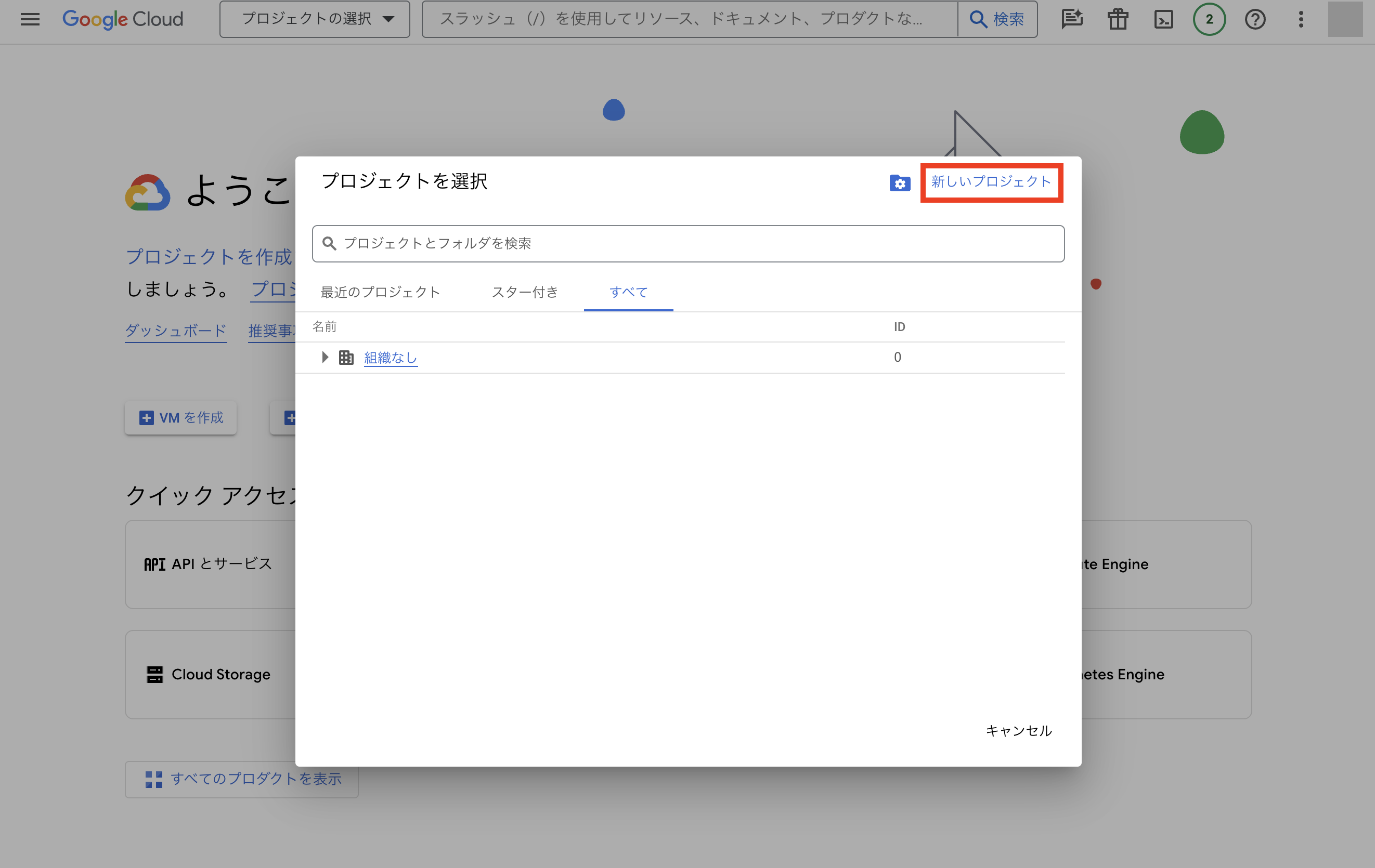
Task: Open notifications badge showing 2
Action: point(1209,19)
